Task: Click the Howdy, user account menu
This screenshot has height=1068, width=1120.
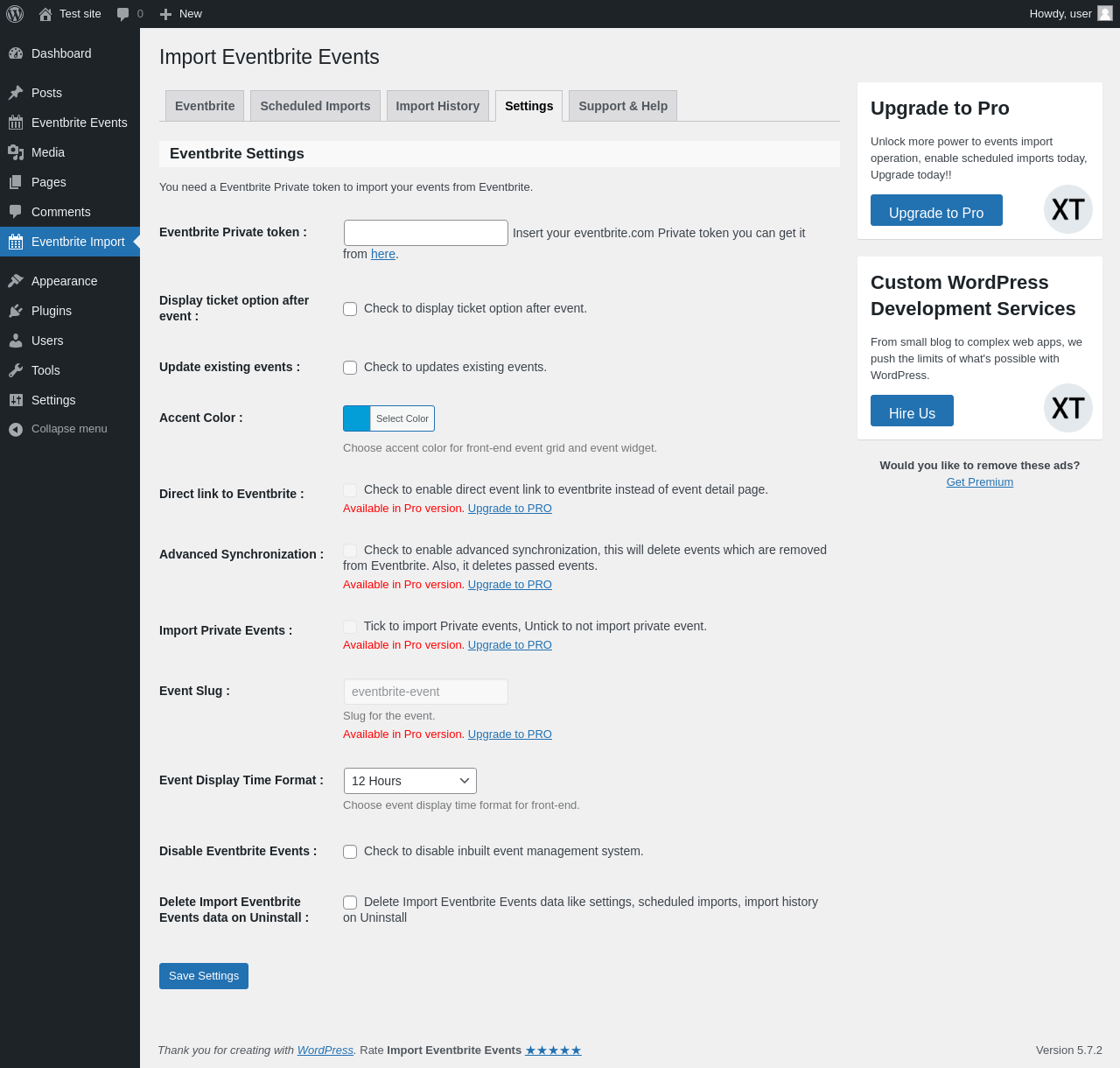Action: 1071,14
